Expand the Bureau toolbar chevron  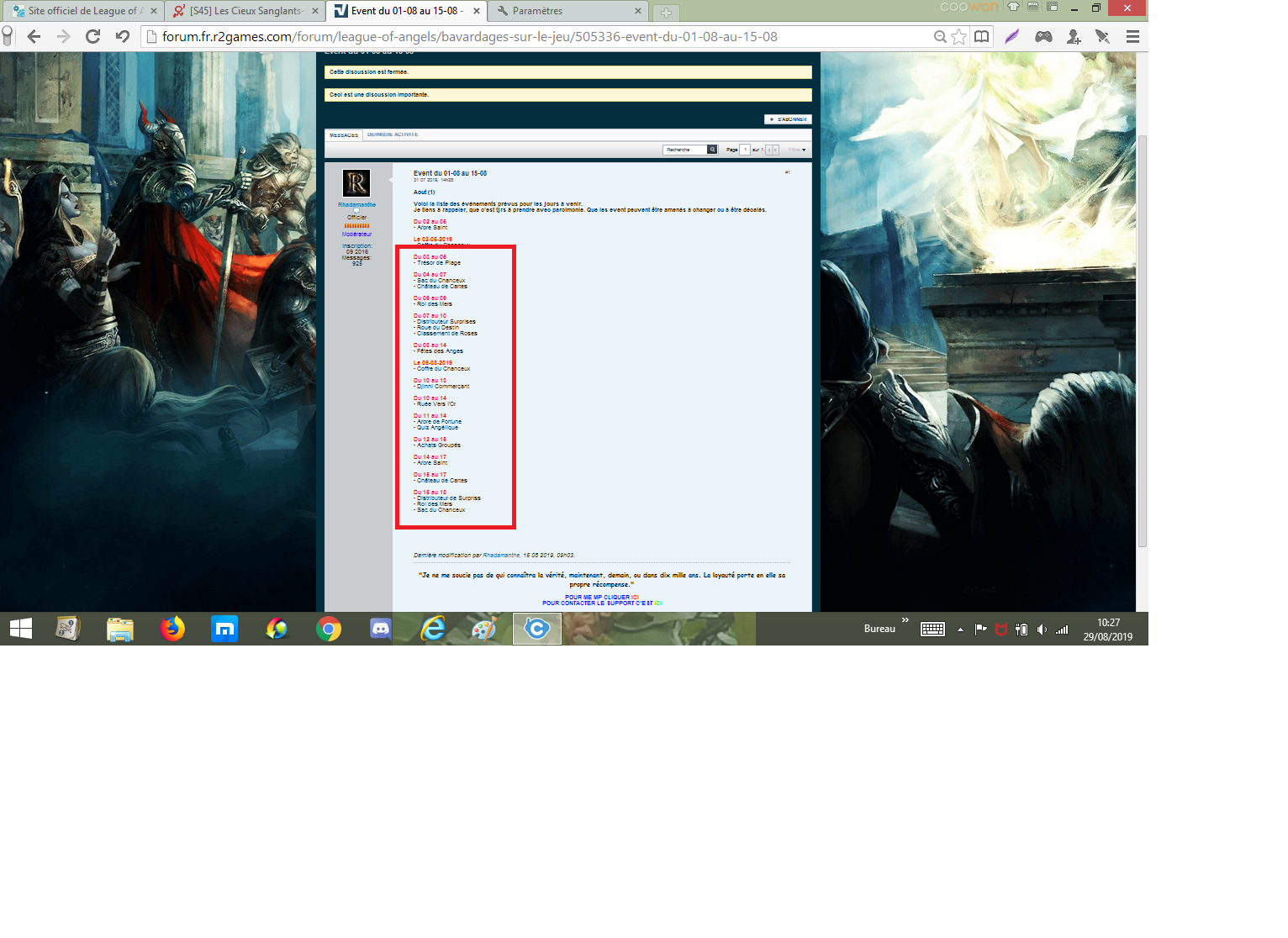(905, 620)
